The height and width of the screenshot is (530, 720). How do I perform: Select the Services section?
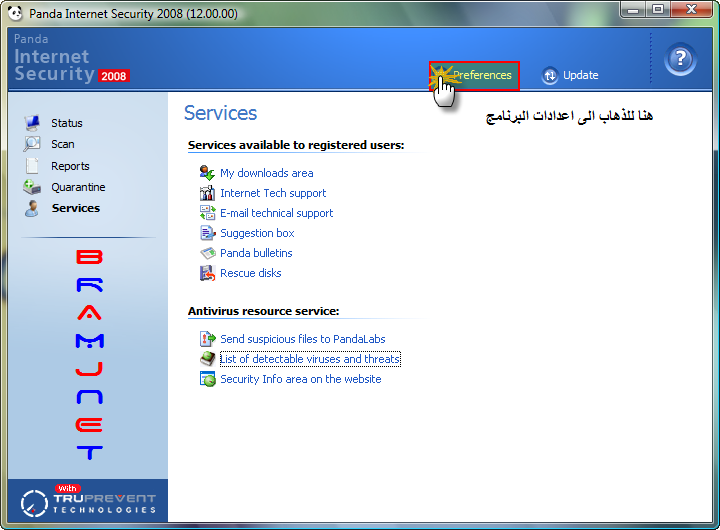[x=76, y=208]
